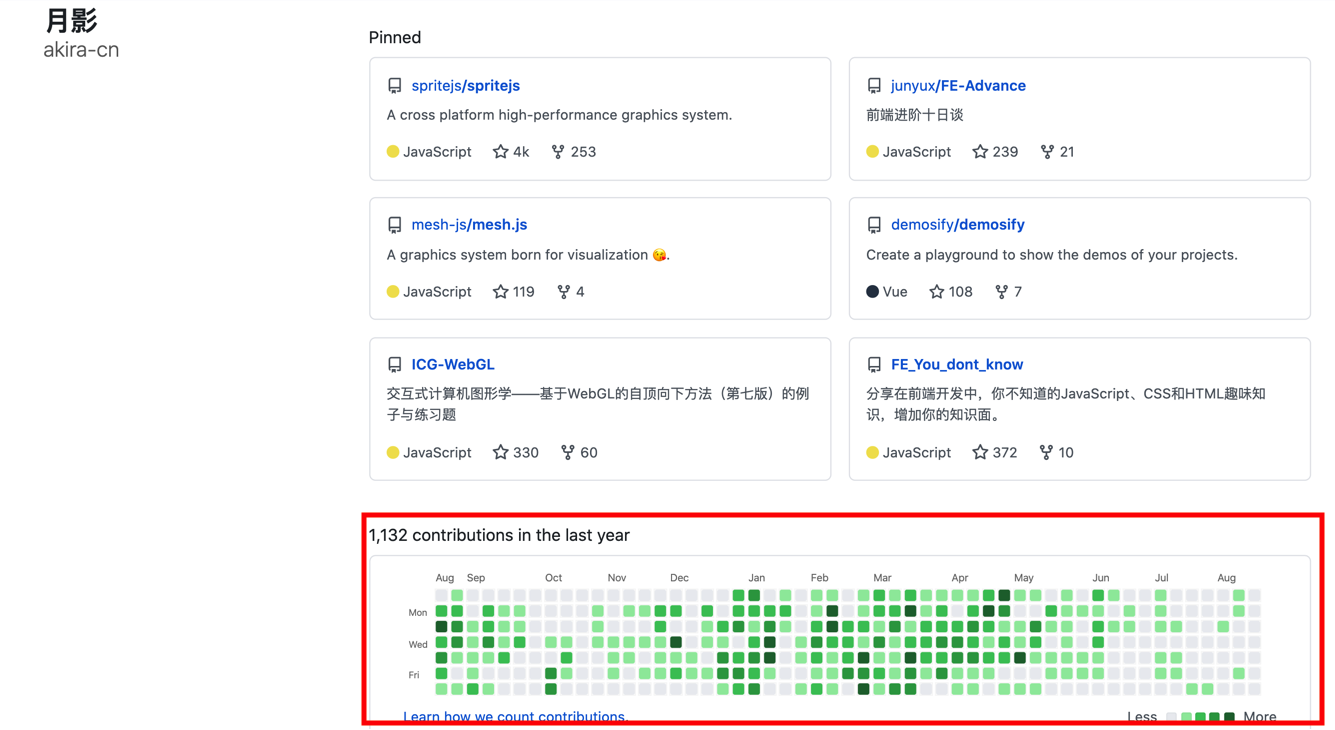The image size is (1335, 730).
Task: Click the star icon next to 372
Action: point(980,453)
